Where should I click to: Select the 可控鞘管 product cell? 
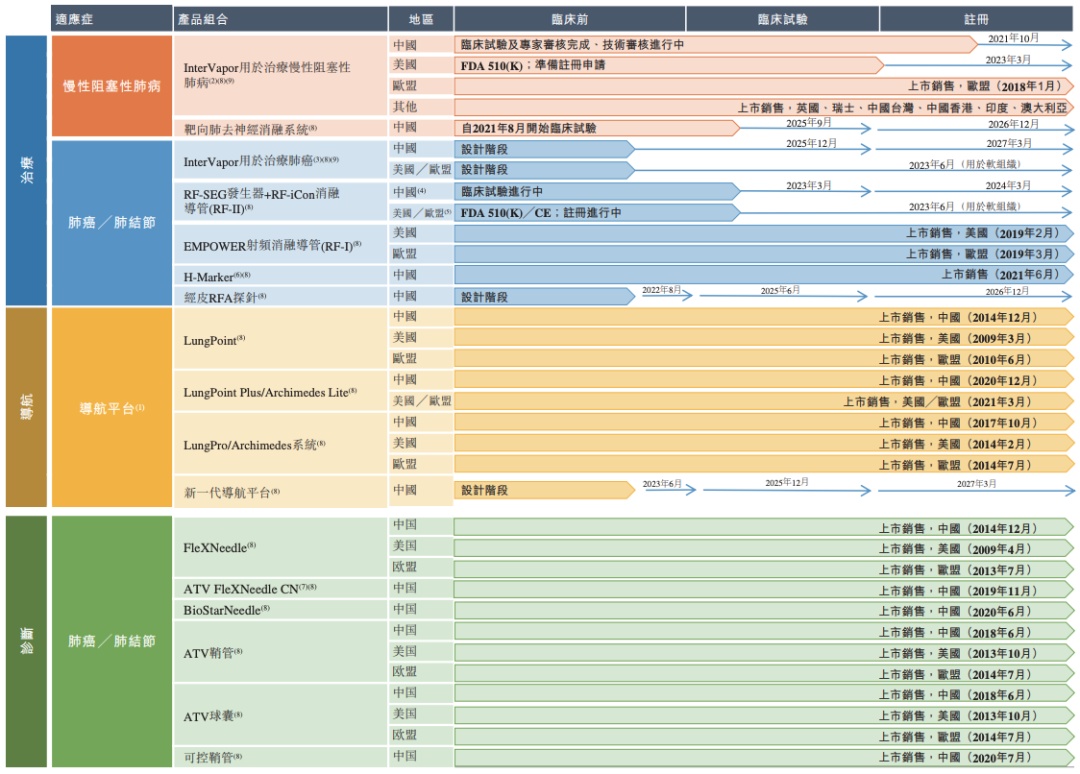(280, 757)
